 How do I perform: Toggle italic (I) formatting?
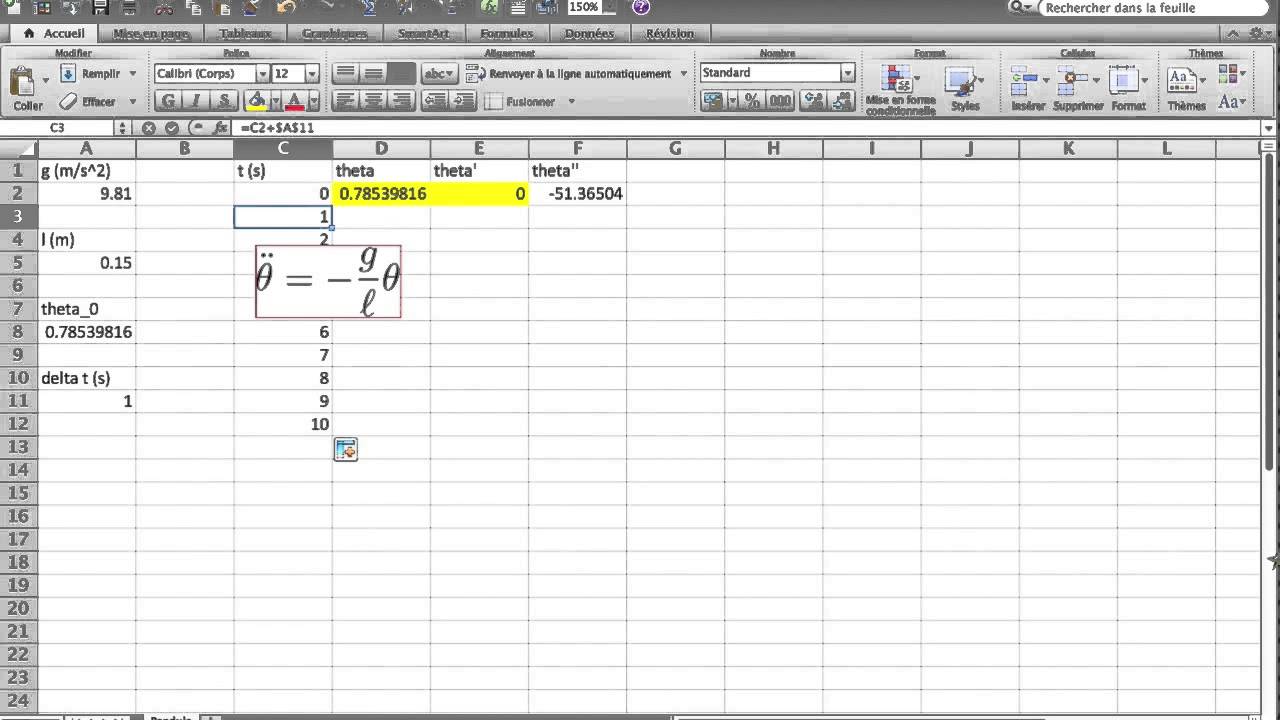coord(195,101)
